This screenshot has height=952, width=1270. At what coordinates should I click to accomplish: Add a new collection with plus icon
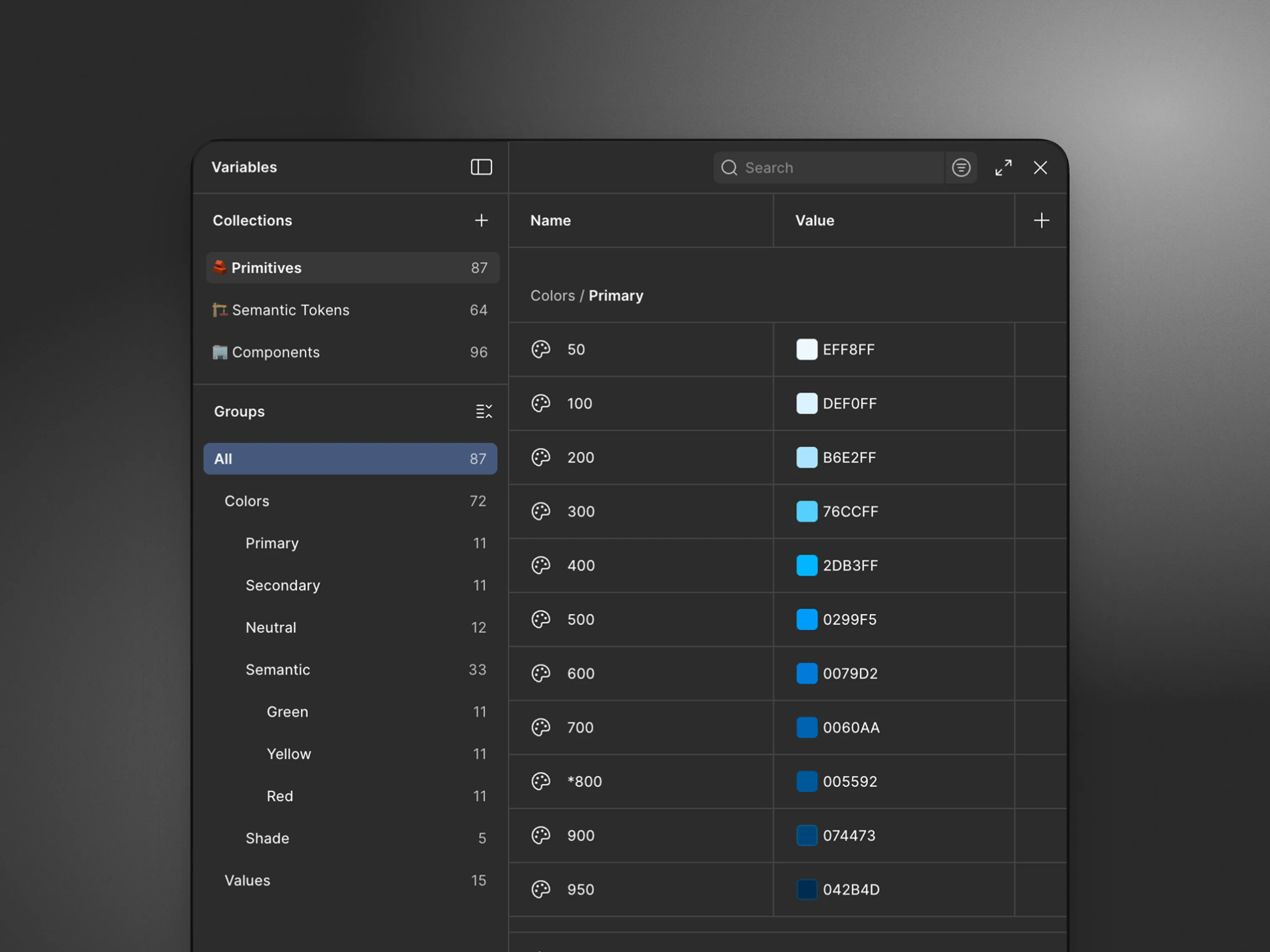481,220
